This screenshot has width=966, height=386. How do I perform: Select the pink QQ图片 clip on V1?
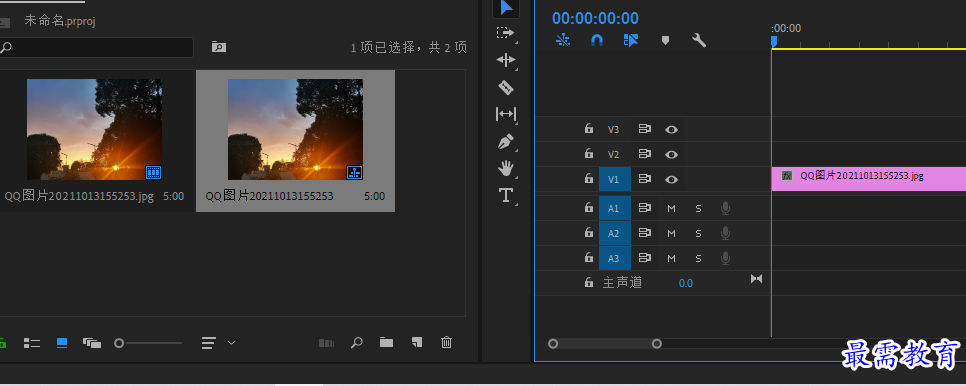[x=869, y=179]
